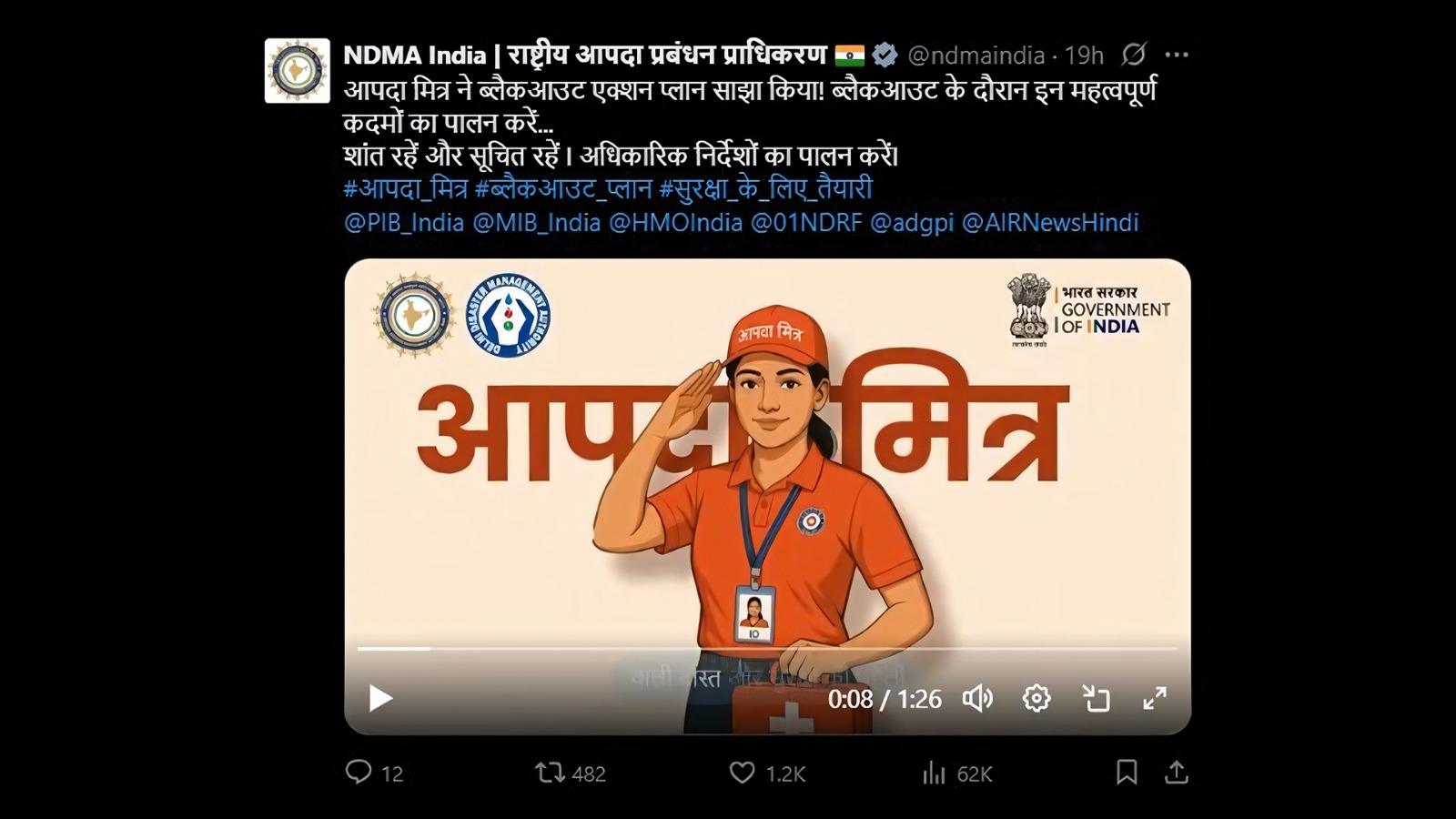Open the @AIRNewsHindi mention

(1050, 223)
